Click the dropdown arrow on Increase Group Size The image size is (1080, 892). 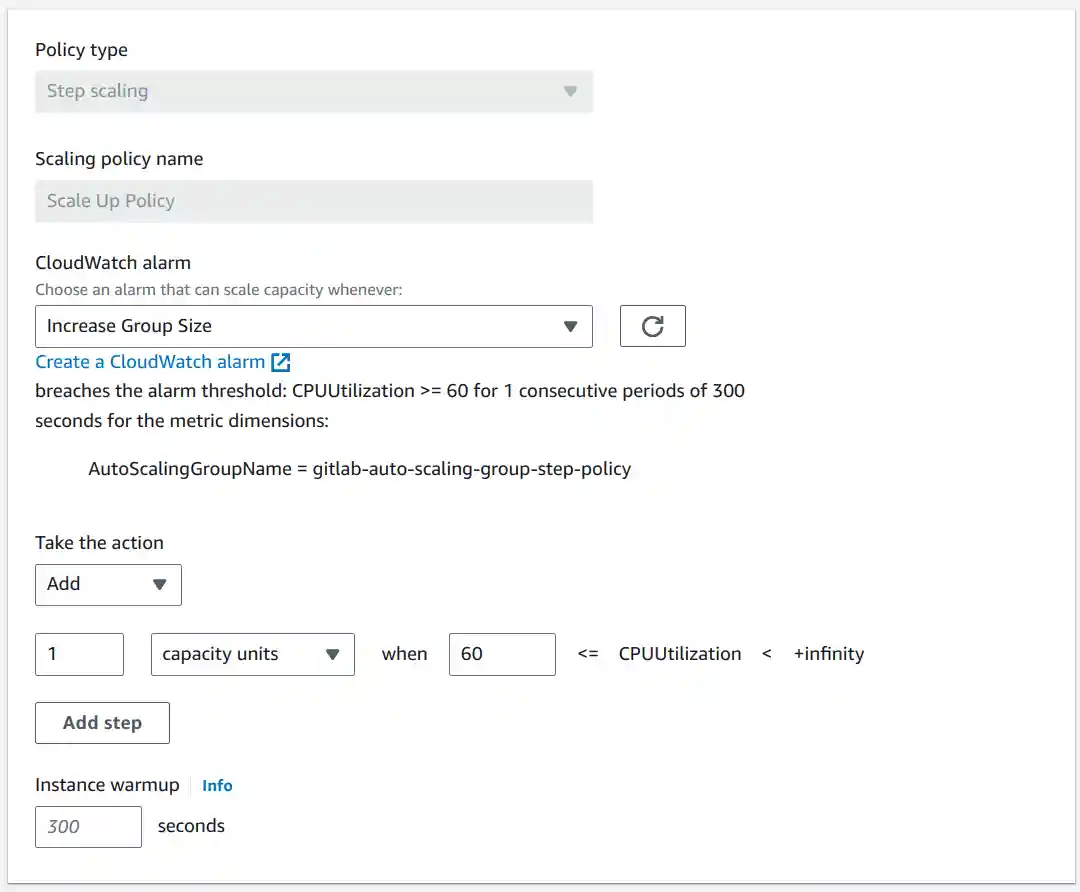[570, 325]
